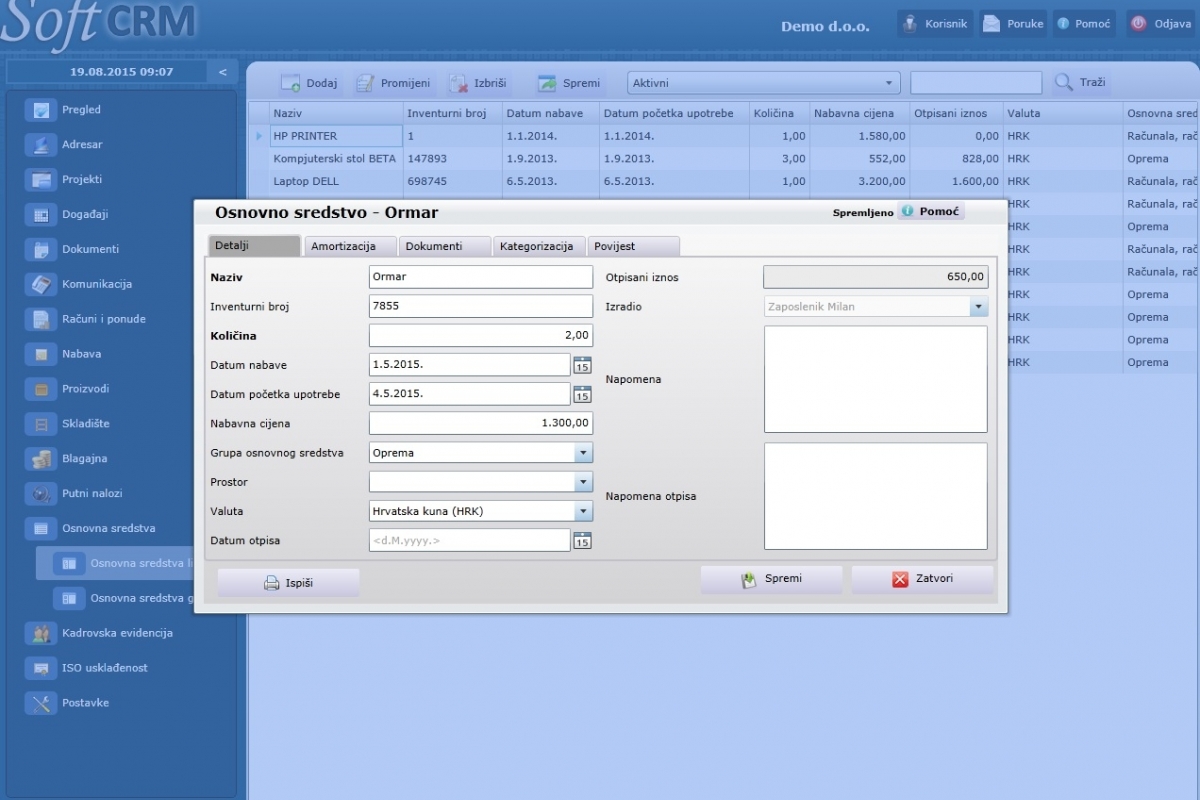The width and height of the screenshot is (1200, 800).
Task: Open the Adresar sidebar icon
Action: (41, 145)
